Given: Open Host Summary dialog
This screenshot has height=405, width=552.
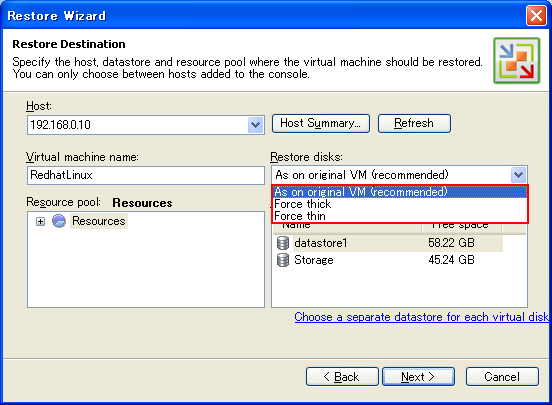Looking at the screenshot, I should pyautogui.click(x=321, y=123).
